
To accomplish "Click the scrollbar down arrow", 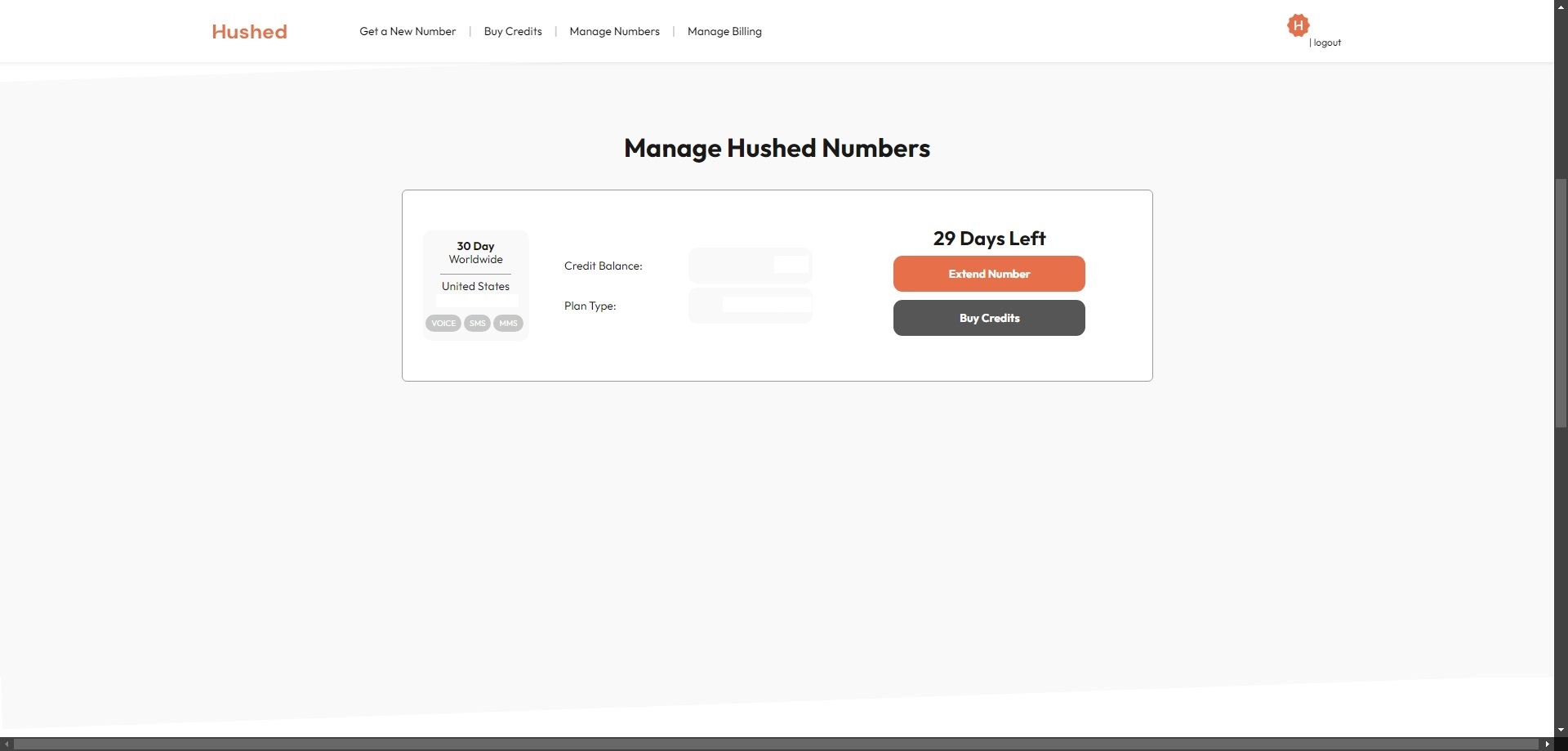I will (x=1561, y=730).
